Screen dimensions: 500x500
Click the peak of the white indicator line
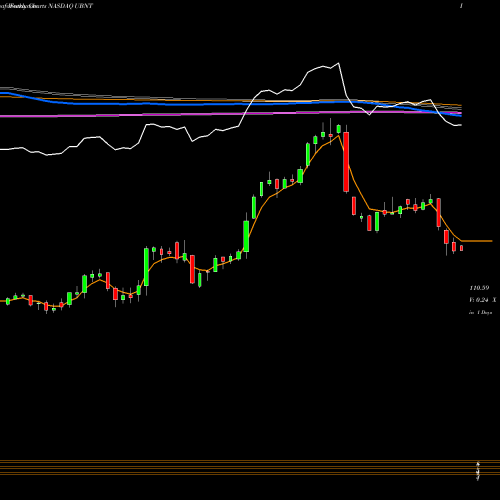pyautogui.click(x=339, y=63)
